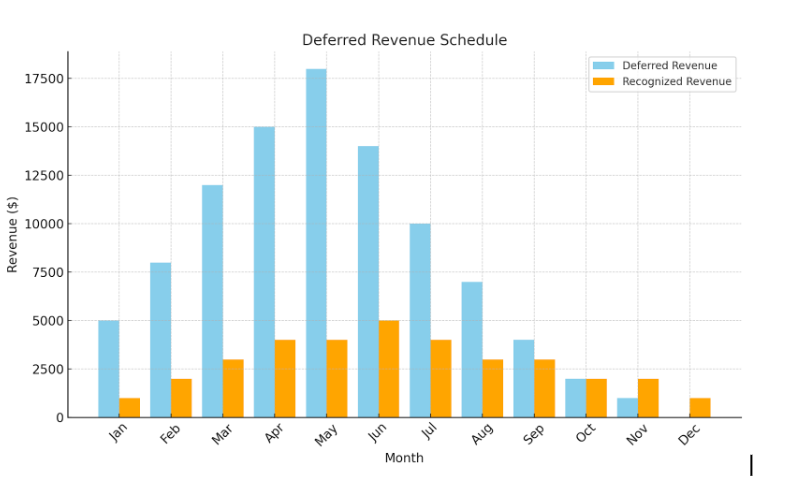Click the blue Deferred Revenue legend swatch
This screenshot has width=786, height=487.
[603, 66]
